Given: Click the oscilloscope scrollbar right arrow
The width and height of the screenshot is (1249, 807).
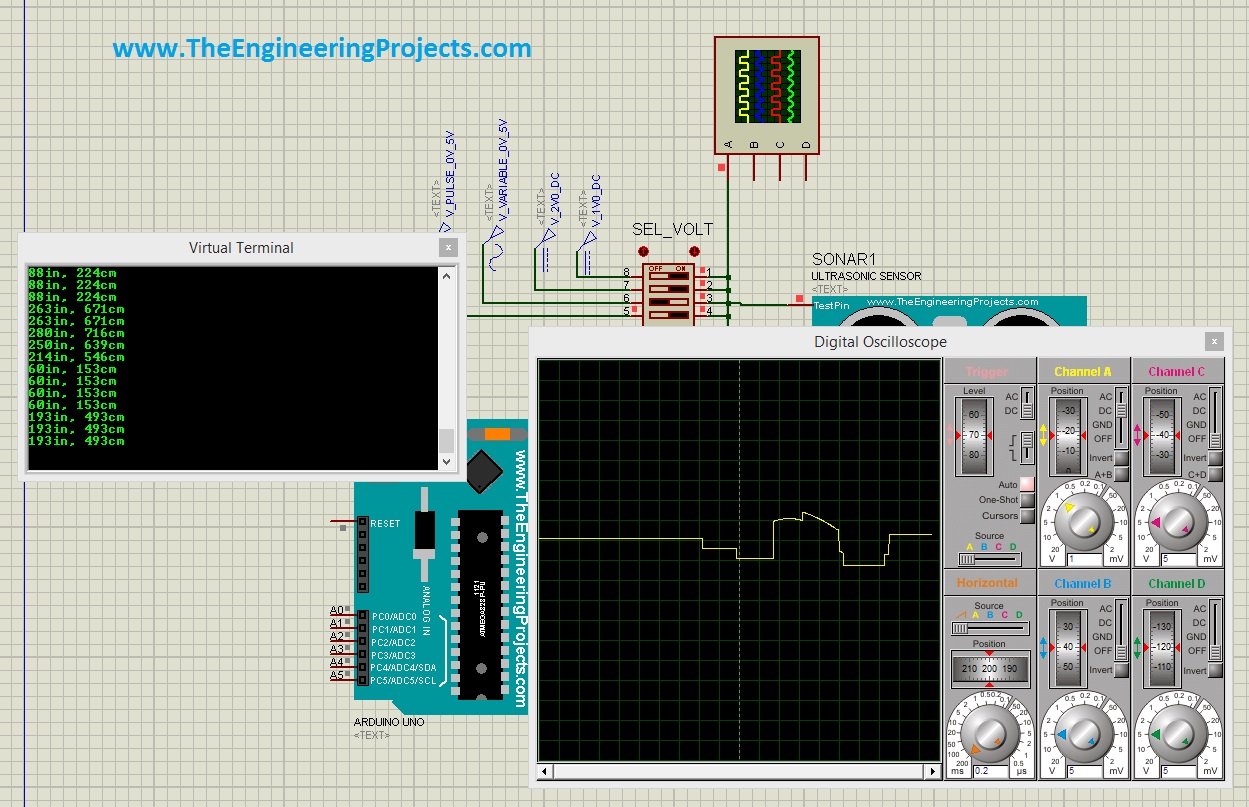Looking at the screenshot, I should pyautogui.click(x=932, y=771).
